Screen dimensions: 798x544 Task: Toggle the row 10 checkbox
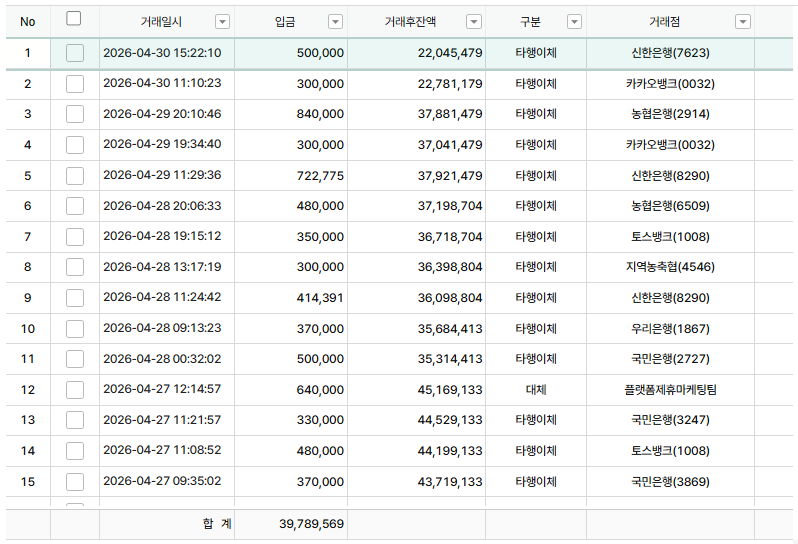pos(75,329)
